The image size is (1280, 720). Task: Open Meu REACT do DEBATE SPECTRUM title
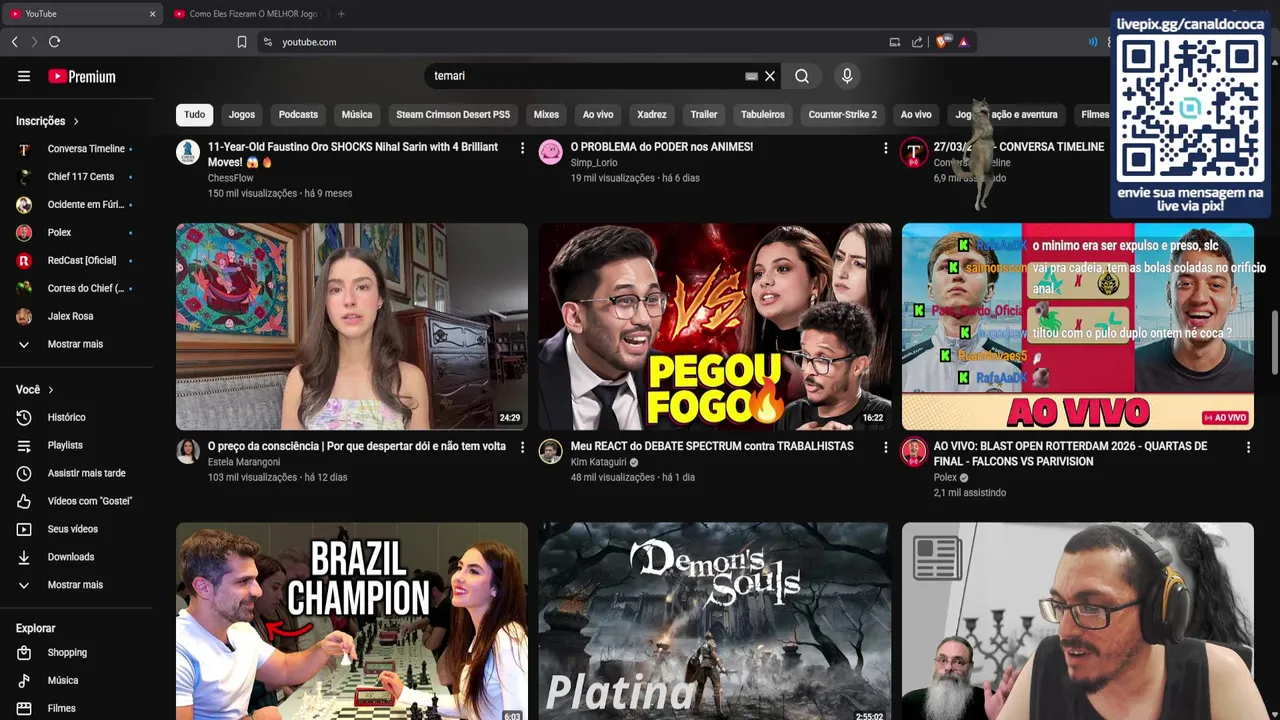coord(712,446)
